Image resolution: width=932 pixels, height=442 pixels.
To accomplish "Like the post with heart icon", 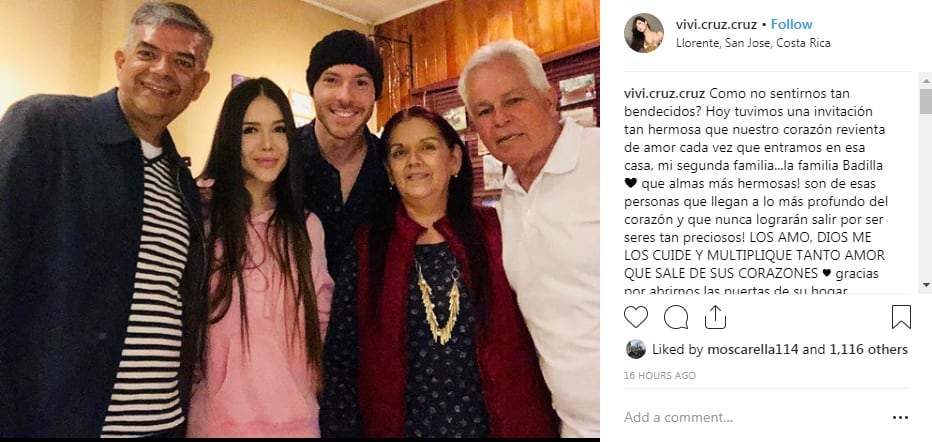I will (635, 317).
